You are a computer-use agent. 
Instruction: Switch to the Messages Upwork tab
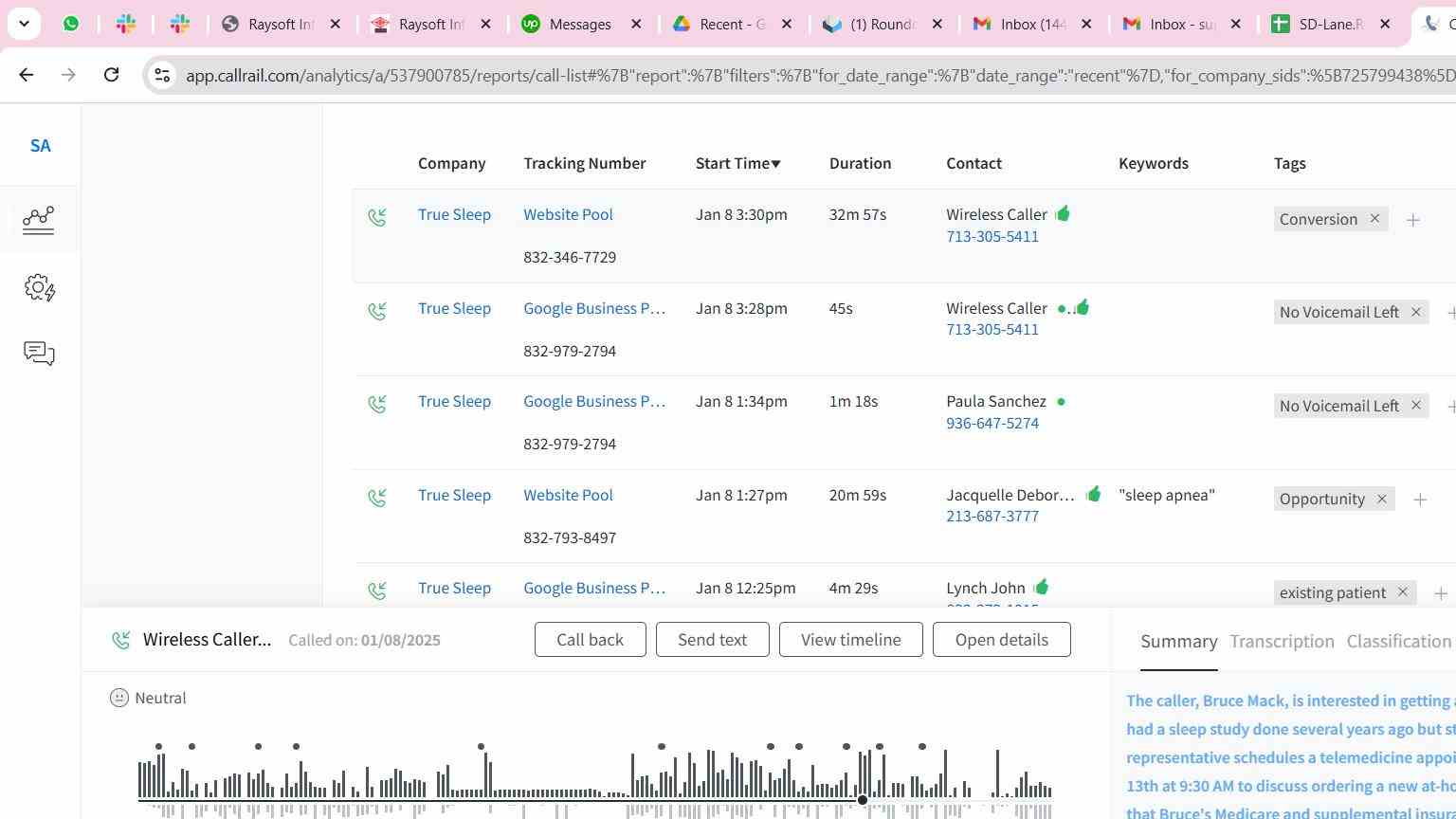pyautogui.click(x=581, y=24)
